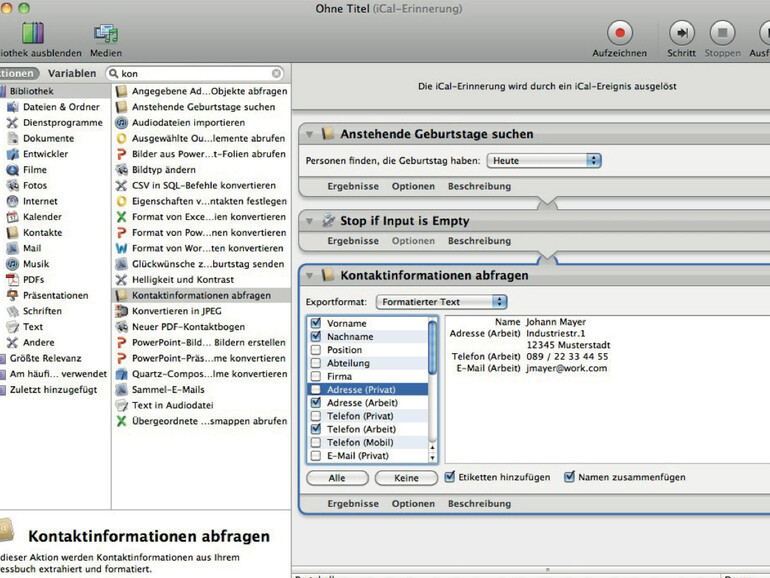Click the Stoppen toolbar icon
This screenshot has width=770, height=578.
[722, 32]
